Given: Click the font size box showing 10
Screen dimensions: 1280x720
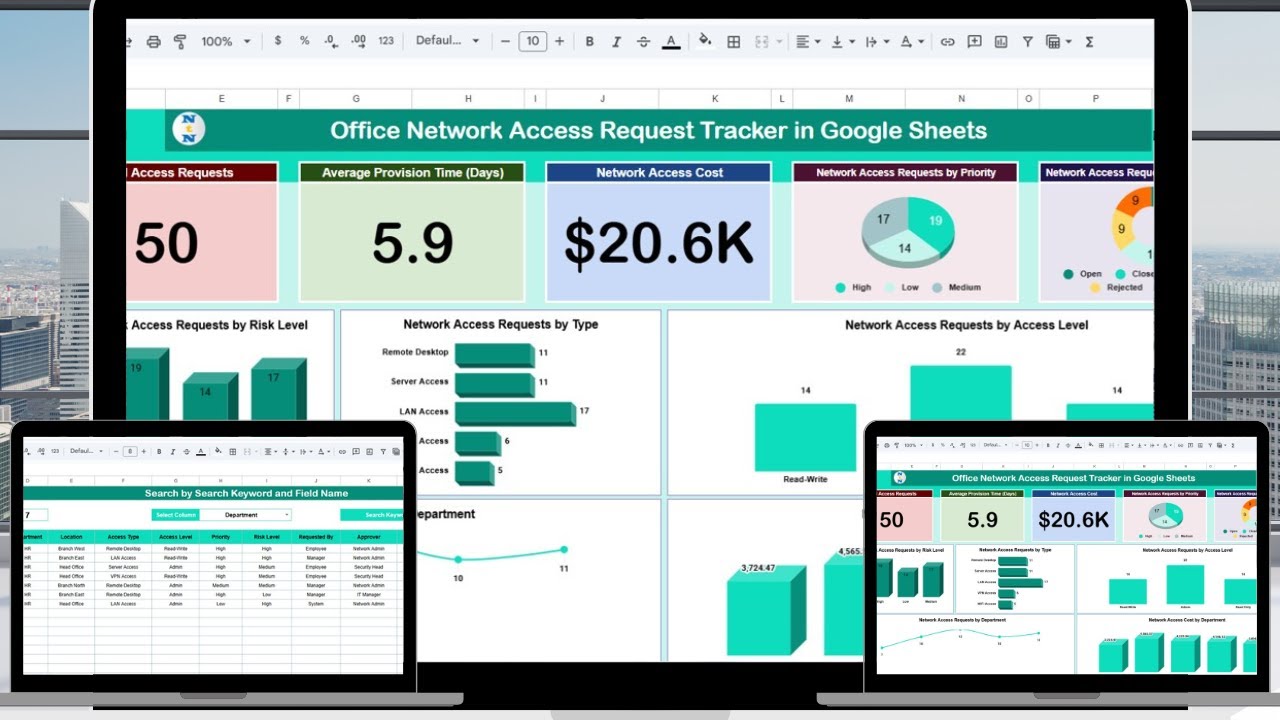Looking at the screenshot, I should (532, 41).
